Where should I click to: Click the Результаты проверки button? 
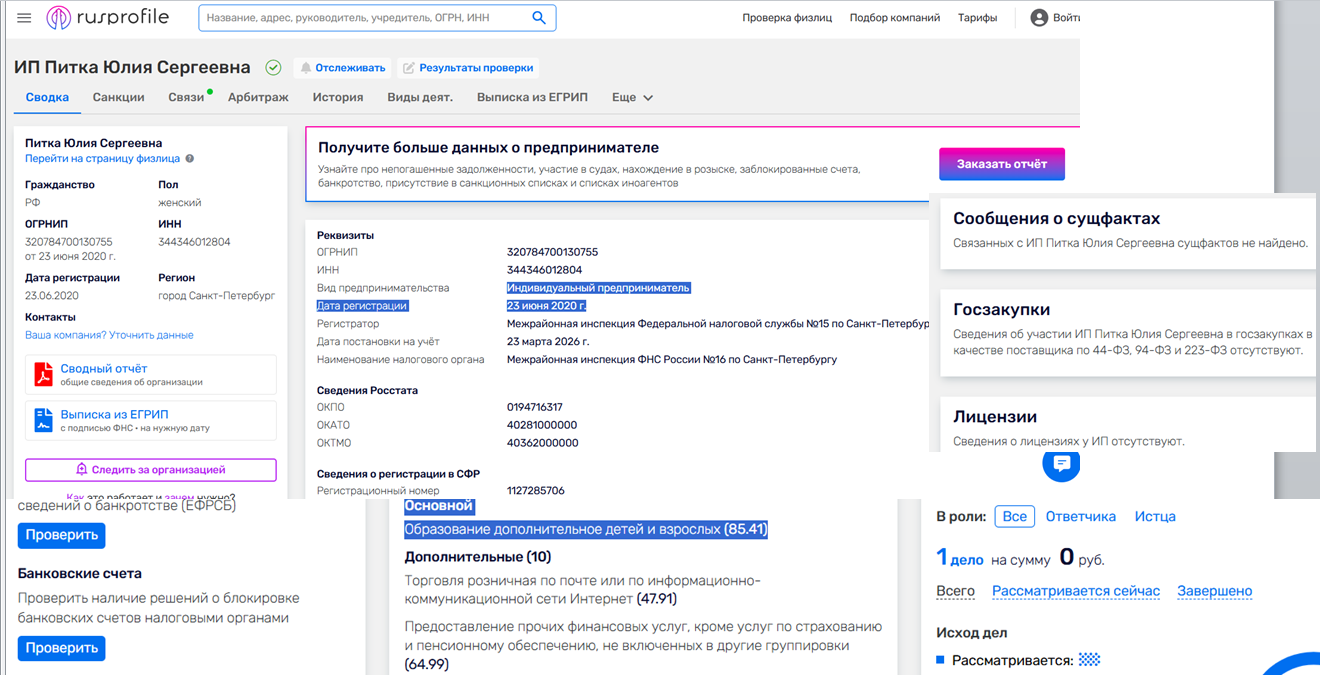[x=468, y=68]
